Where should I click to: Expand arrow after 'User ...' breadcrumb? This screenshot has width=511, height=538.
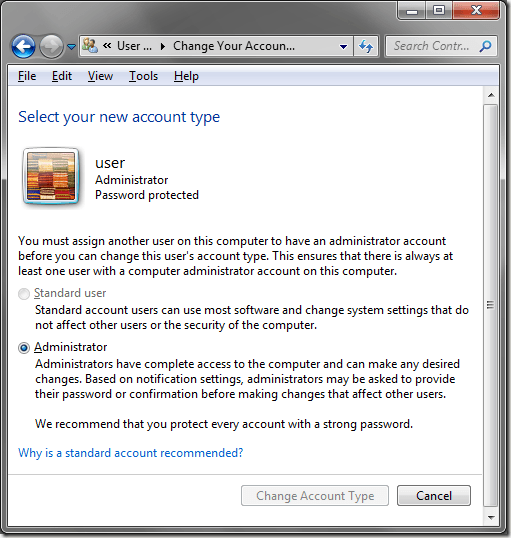pos(163,46)
